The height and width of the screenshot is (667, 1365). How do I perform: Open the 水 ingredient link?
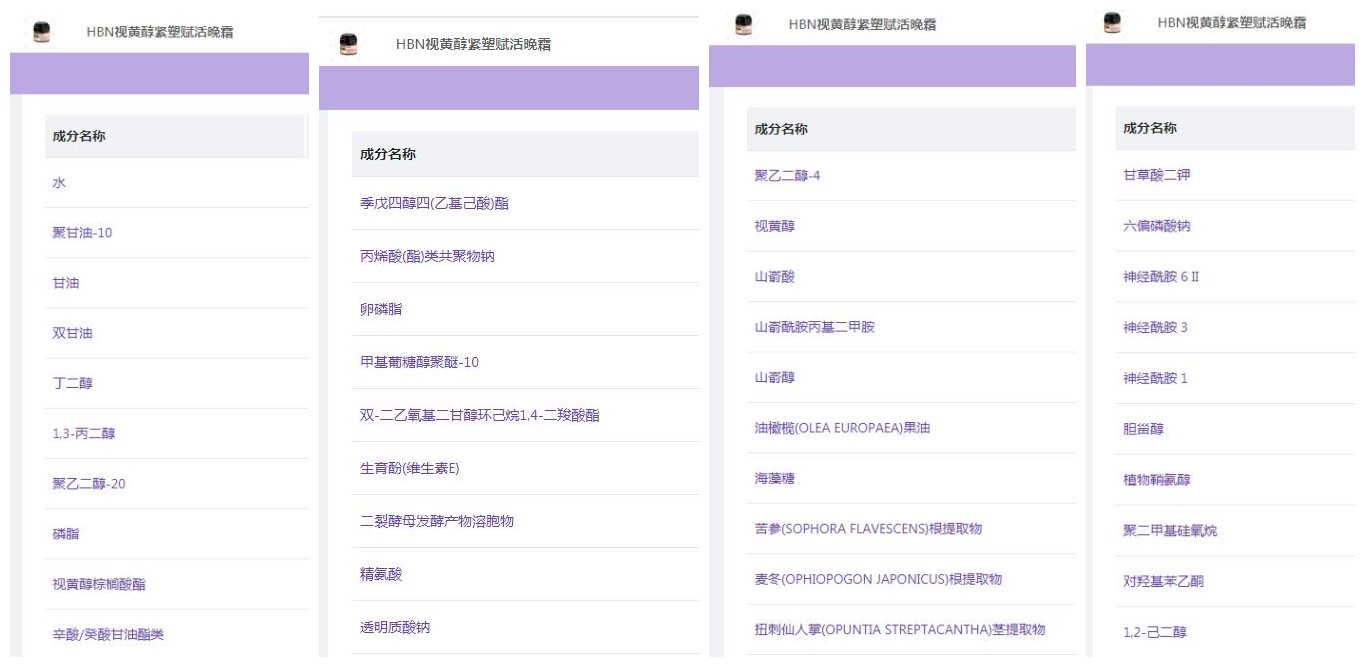click(x=59, y=183)
